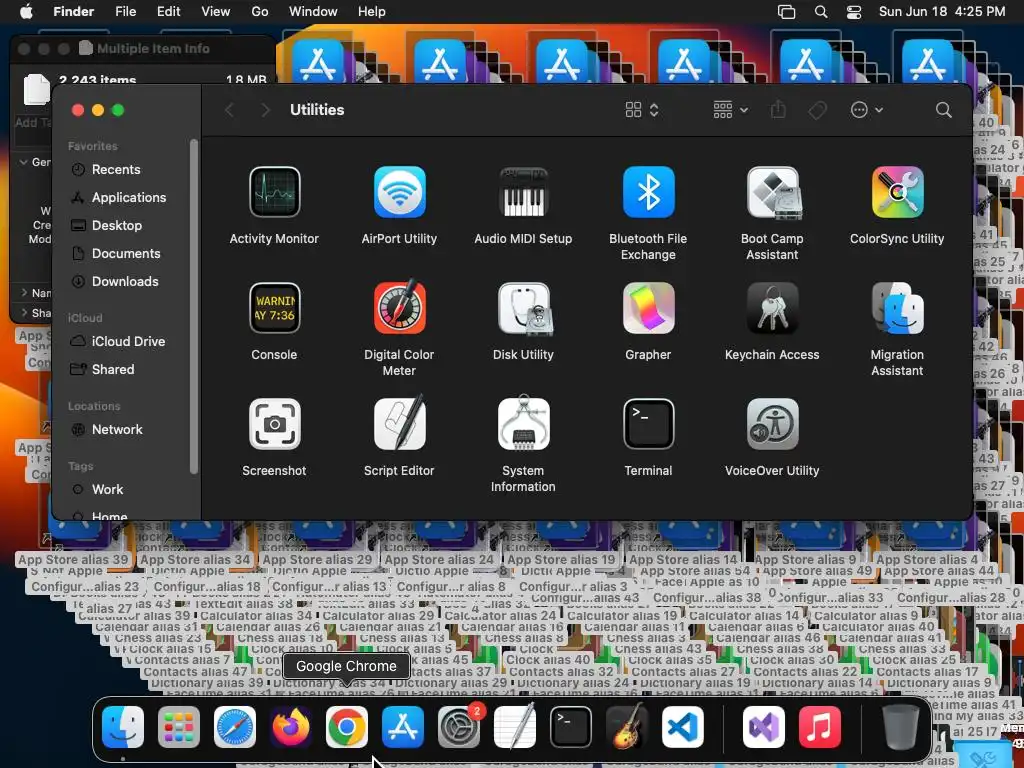Select the Screenshot utility icon
The height and width of the screenshot is (768, 1024).
coord(274,424)
